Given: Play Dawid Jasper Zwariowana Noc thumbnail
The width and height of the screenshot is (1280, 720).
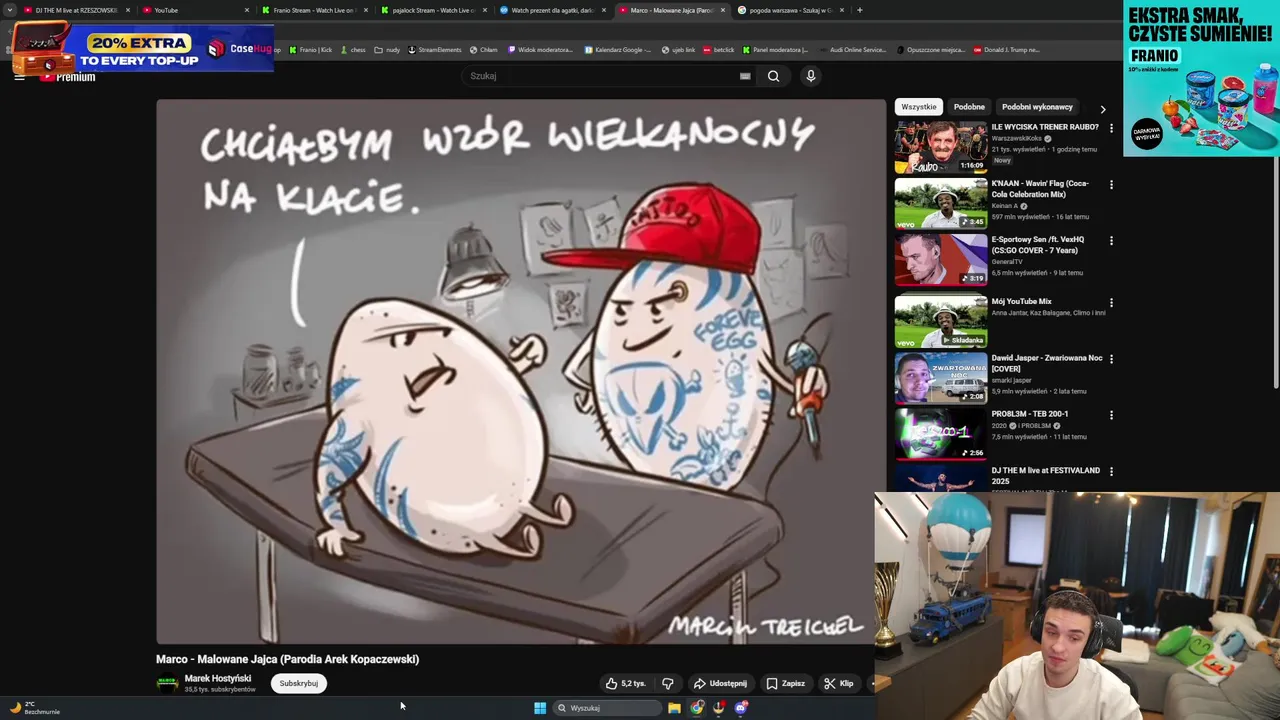Looking at the screenshot, I should click(x=941, y=377).
